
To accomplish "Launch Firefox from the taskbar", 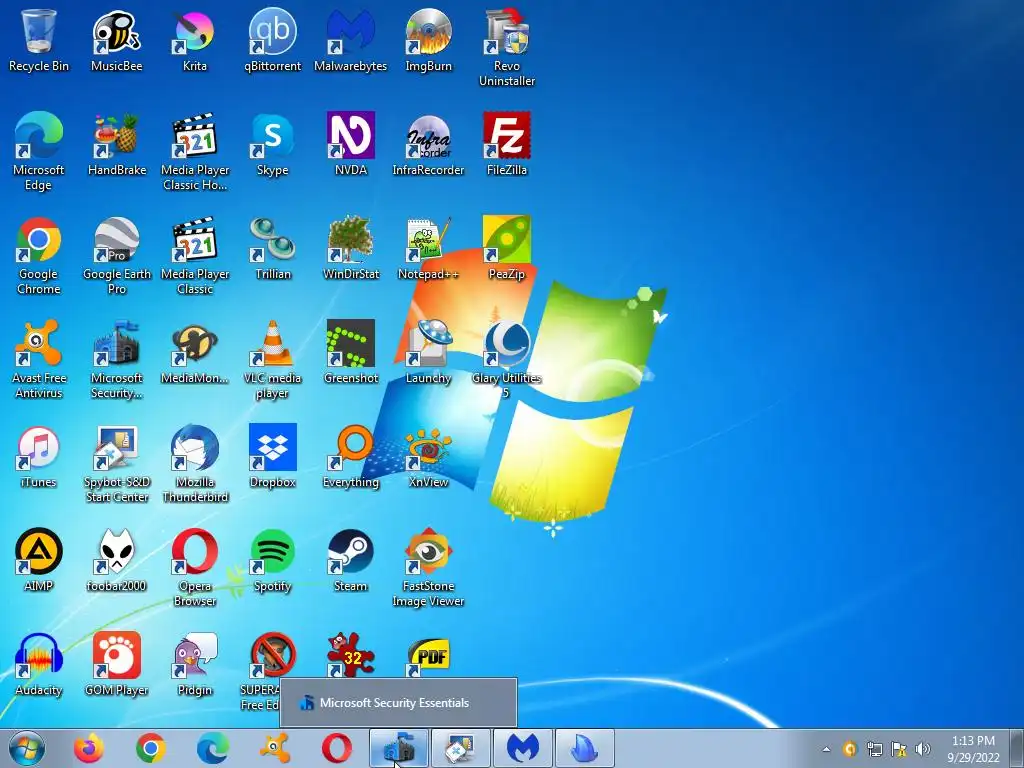I will click(x=89, y=748).
